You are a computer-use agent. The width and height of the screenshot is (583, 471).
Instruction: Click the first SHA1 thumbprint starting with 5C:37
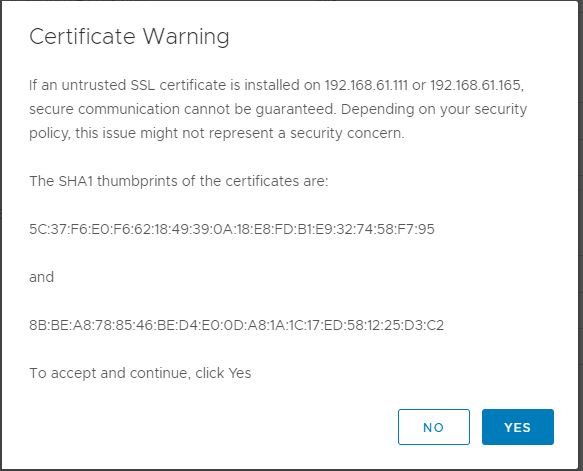(232, 229)
